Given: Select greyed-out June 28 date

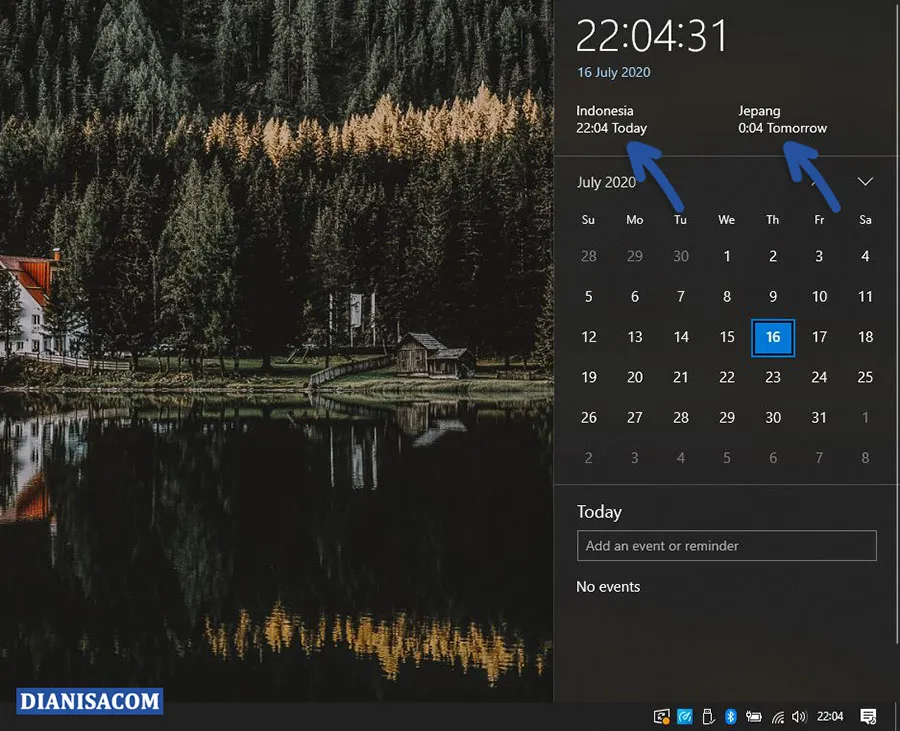Looking at the screenshot, I should coord(589,256).
